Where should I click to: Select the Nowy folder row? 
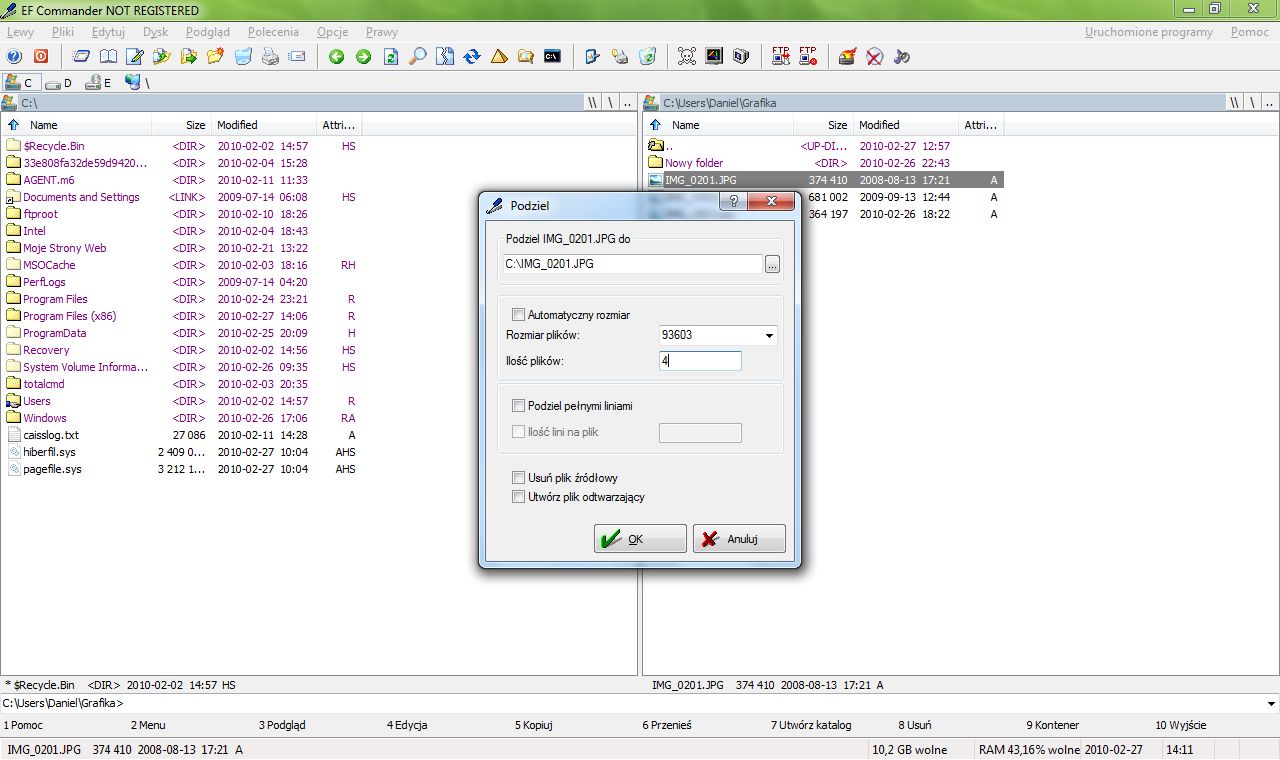[823, 163]
